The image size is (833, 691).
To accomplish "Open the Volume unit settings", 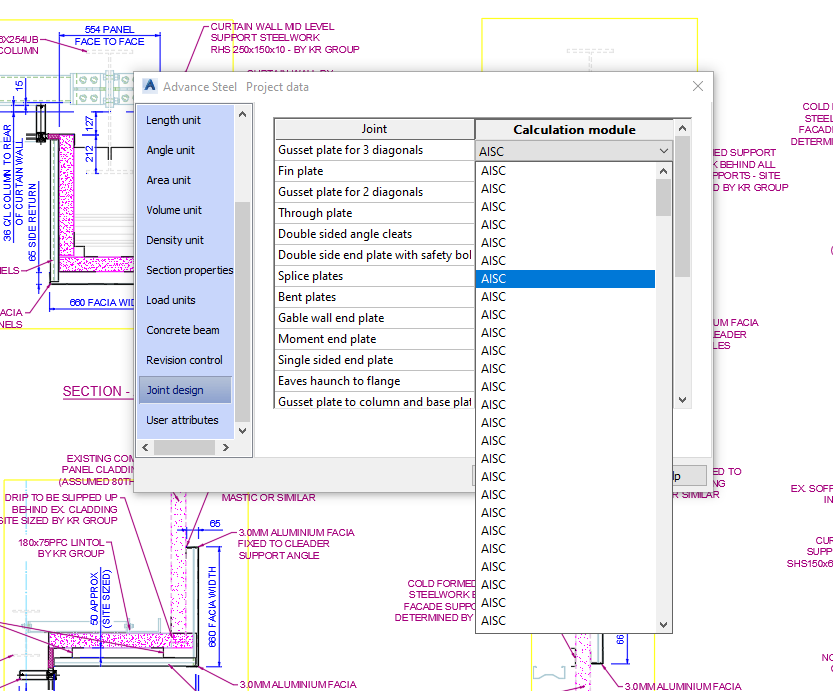I will [x=181, y=210].
